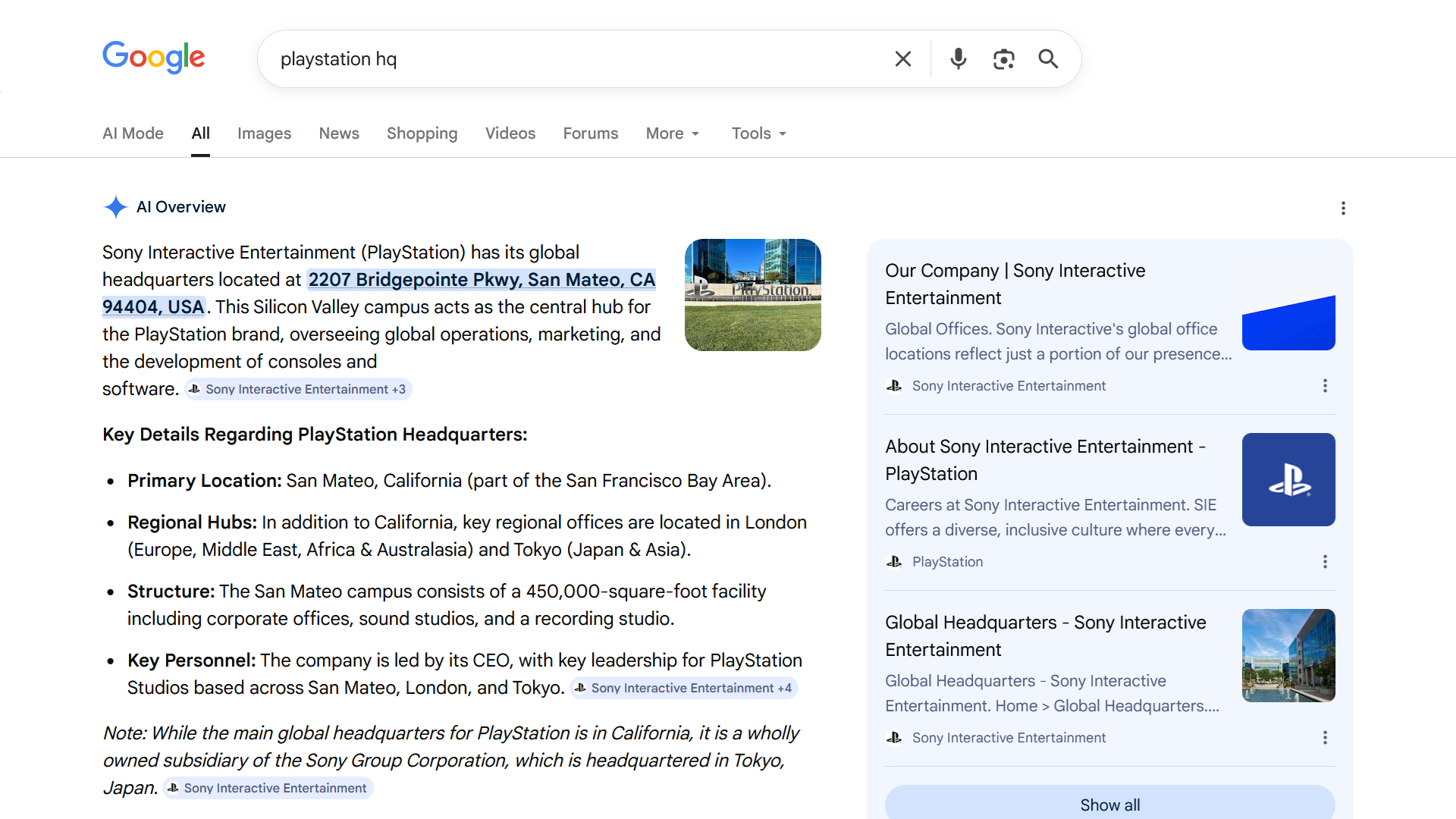
Task: Go to the Google logo homepage
Action: [154, 58]
